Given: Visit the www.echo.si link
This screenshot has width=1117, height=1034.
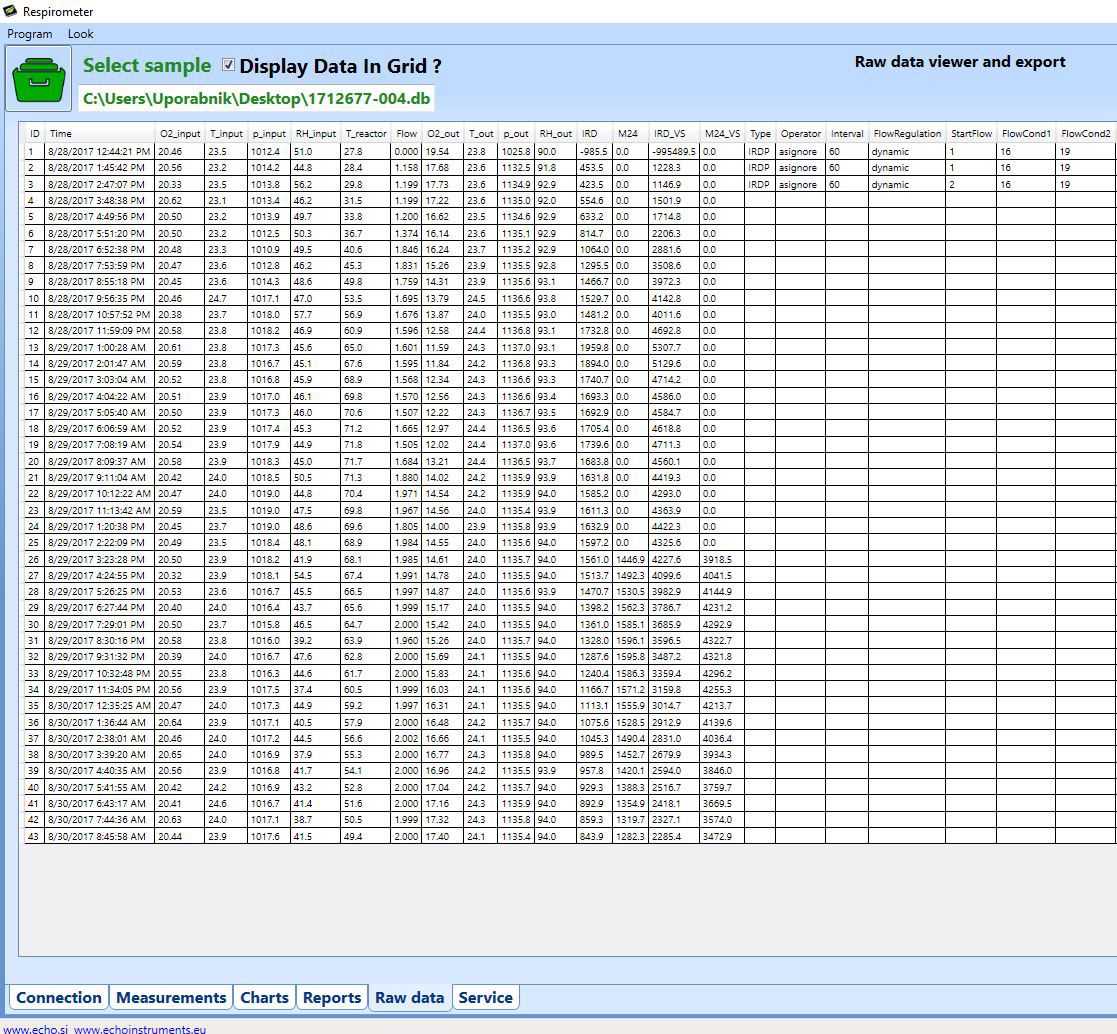Looking at the screenshot, I should point(33,1027).
